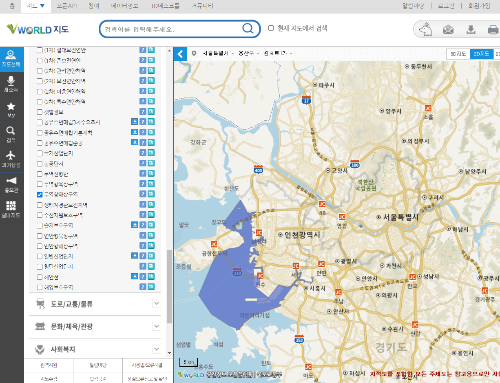The height and width of the screenshot is (383, 500).
Task: Check the (연안) 특수연안해역 layer checkbox
Action: 40,102
